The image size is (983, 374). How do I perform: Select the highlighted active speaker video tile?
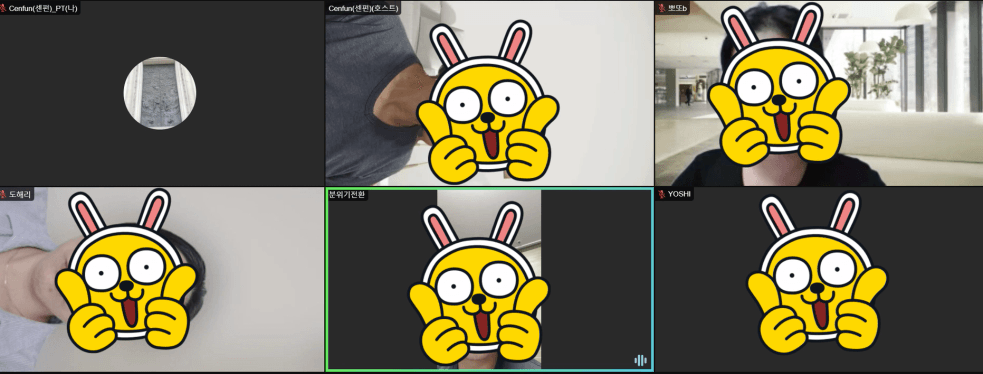tap(490, 279)
